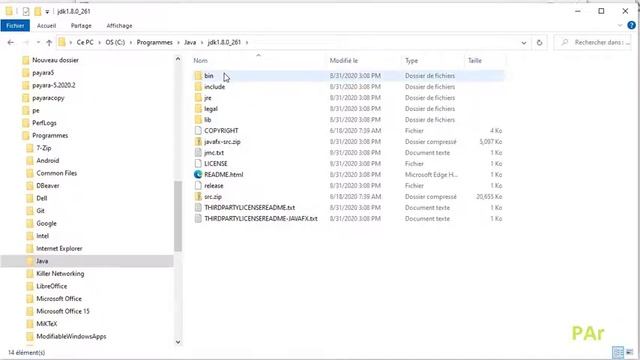Click the lib folder icon
This screenshot has height=360, width=640.
198,120
